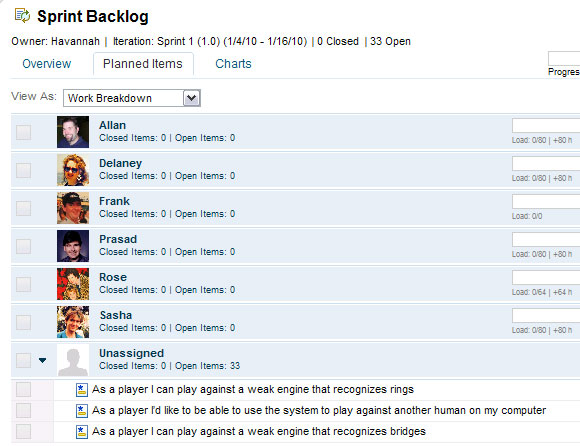Click Allan's profile photo
580x446 pixels.
click(73, 132)
